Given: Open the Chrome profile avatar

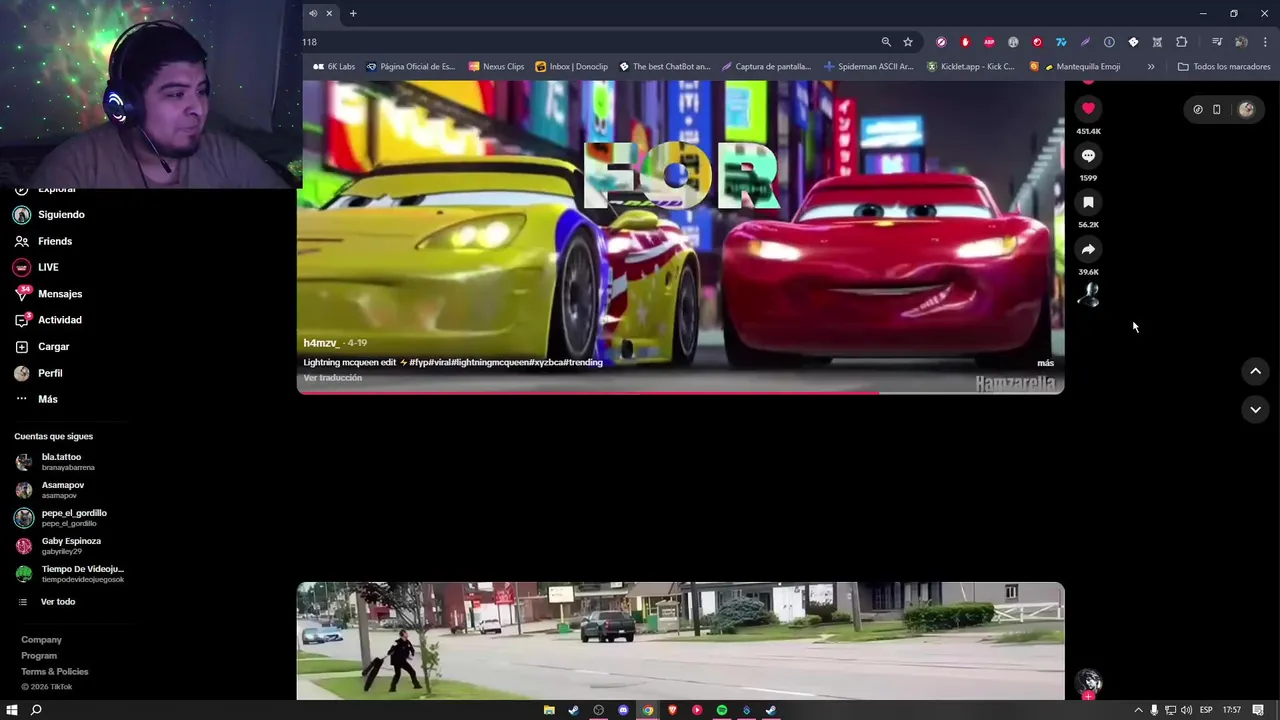Looking at the screenshot, I should pyautogui.click(x=1241, y=42).
